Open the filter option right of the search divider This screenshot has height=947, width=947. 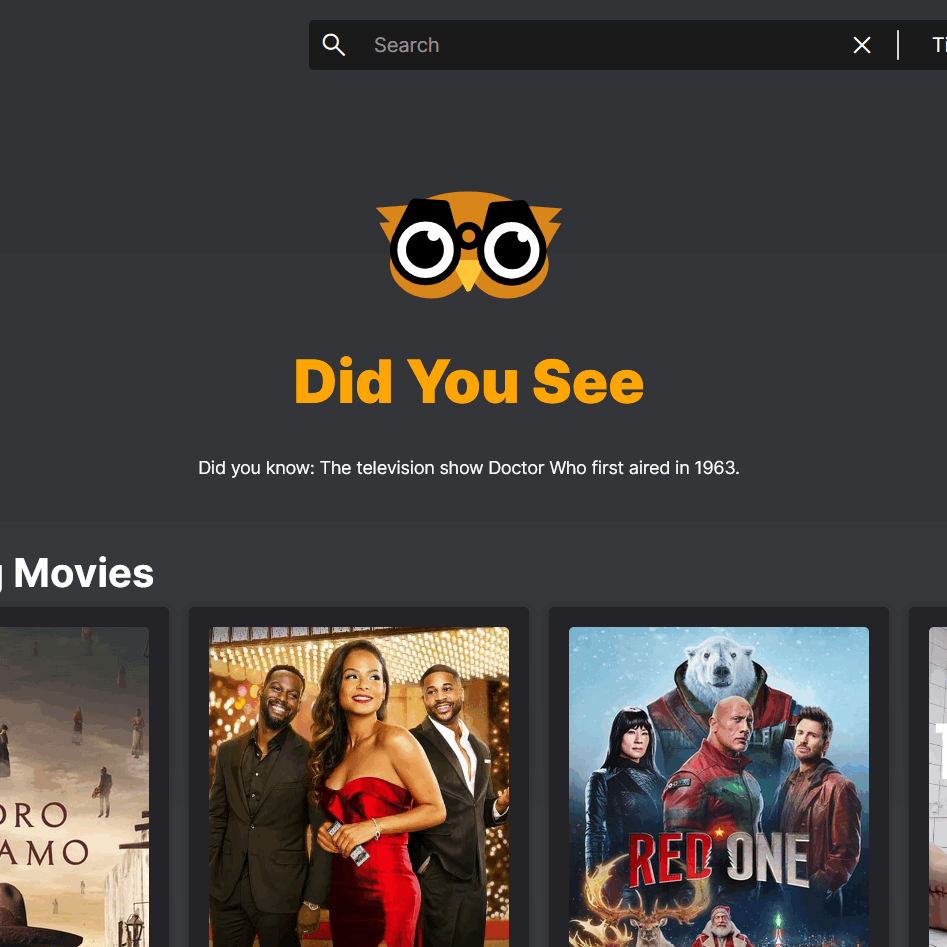point(939,45)
